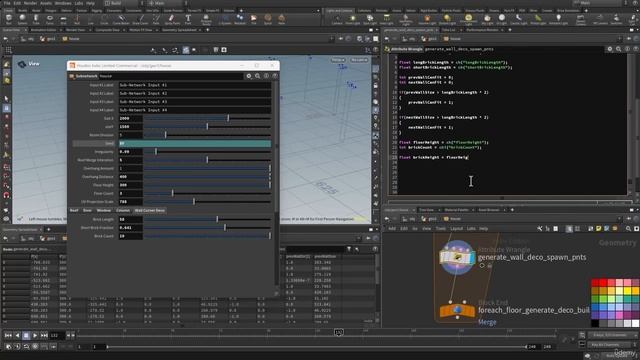Jump to first frame in playbar
The height and width of the screenshot is (360, 640).
8,336
